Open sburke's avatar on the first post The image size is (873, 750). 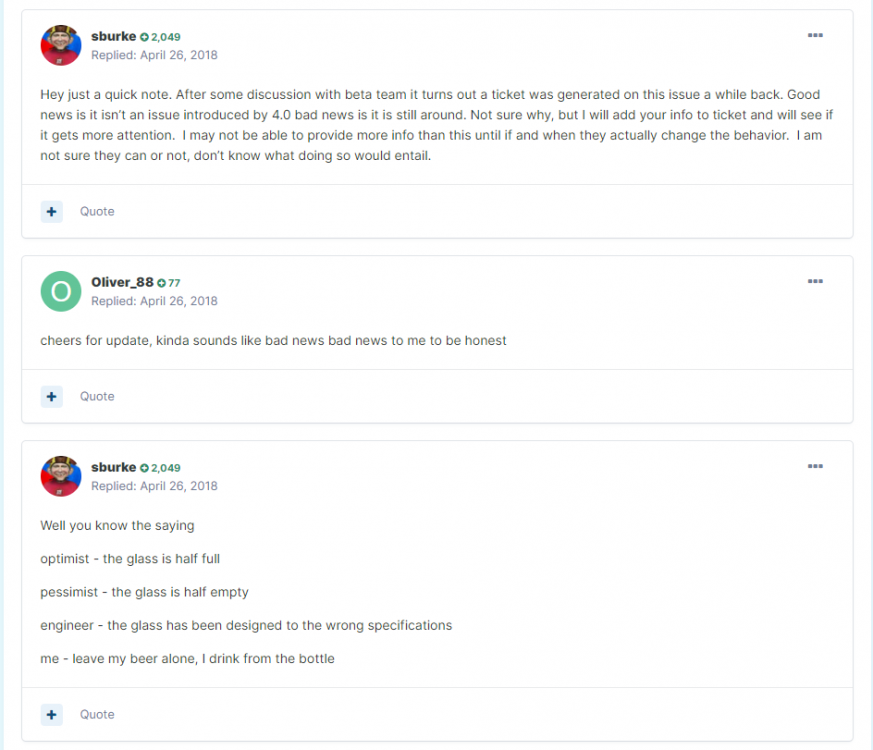[x=60, y=44]
